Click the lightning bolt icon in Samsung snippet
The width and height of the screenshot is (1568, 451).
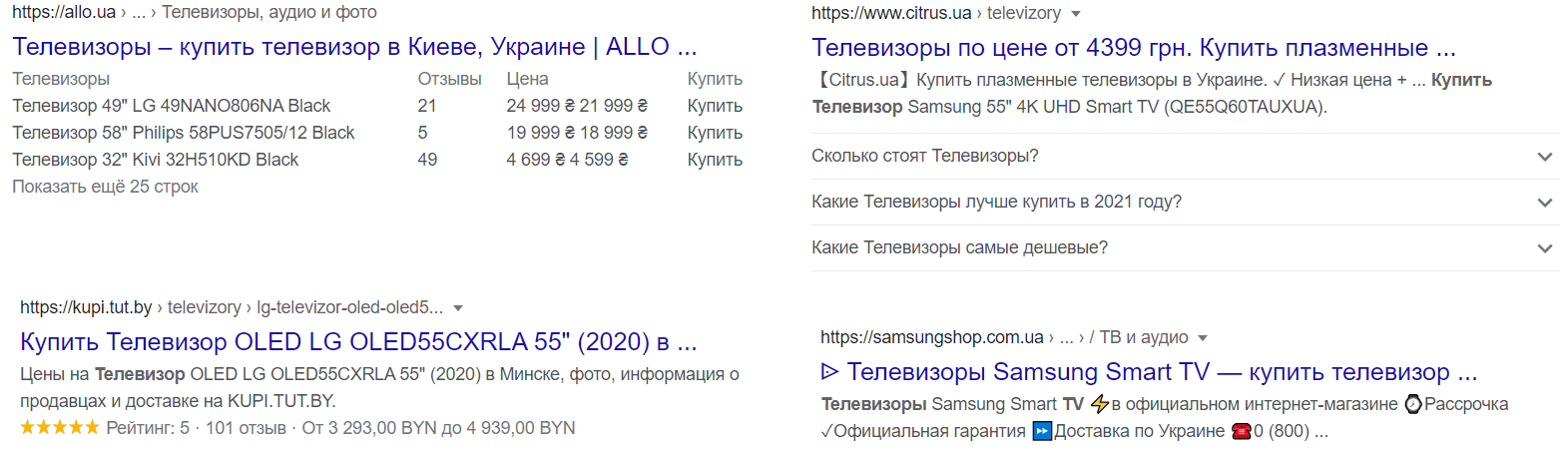(1099, 404)
